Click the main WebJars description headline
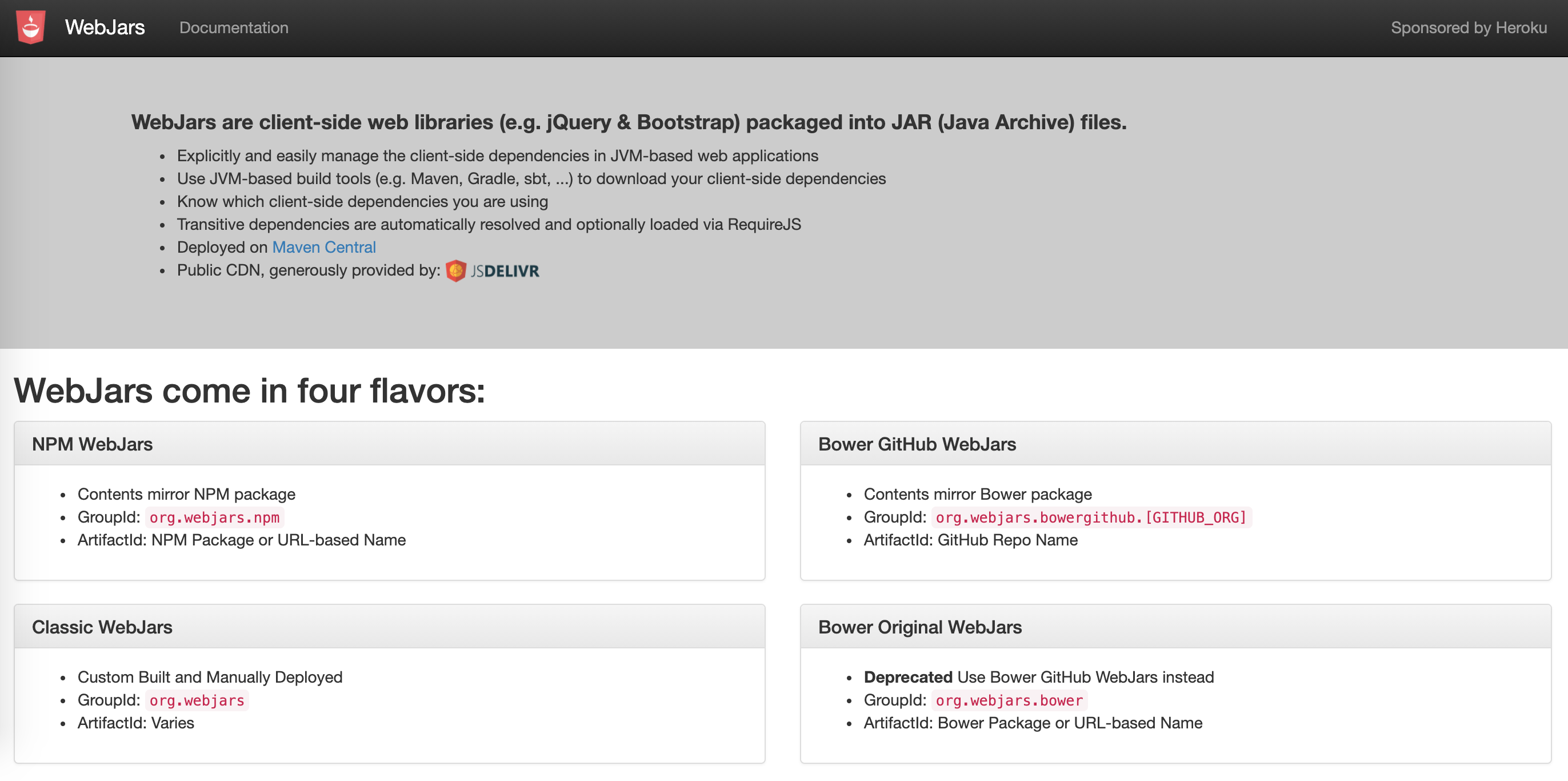 (629, 122)
